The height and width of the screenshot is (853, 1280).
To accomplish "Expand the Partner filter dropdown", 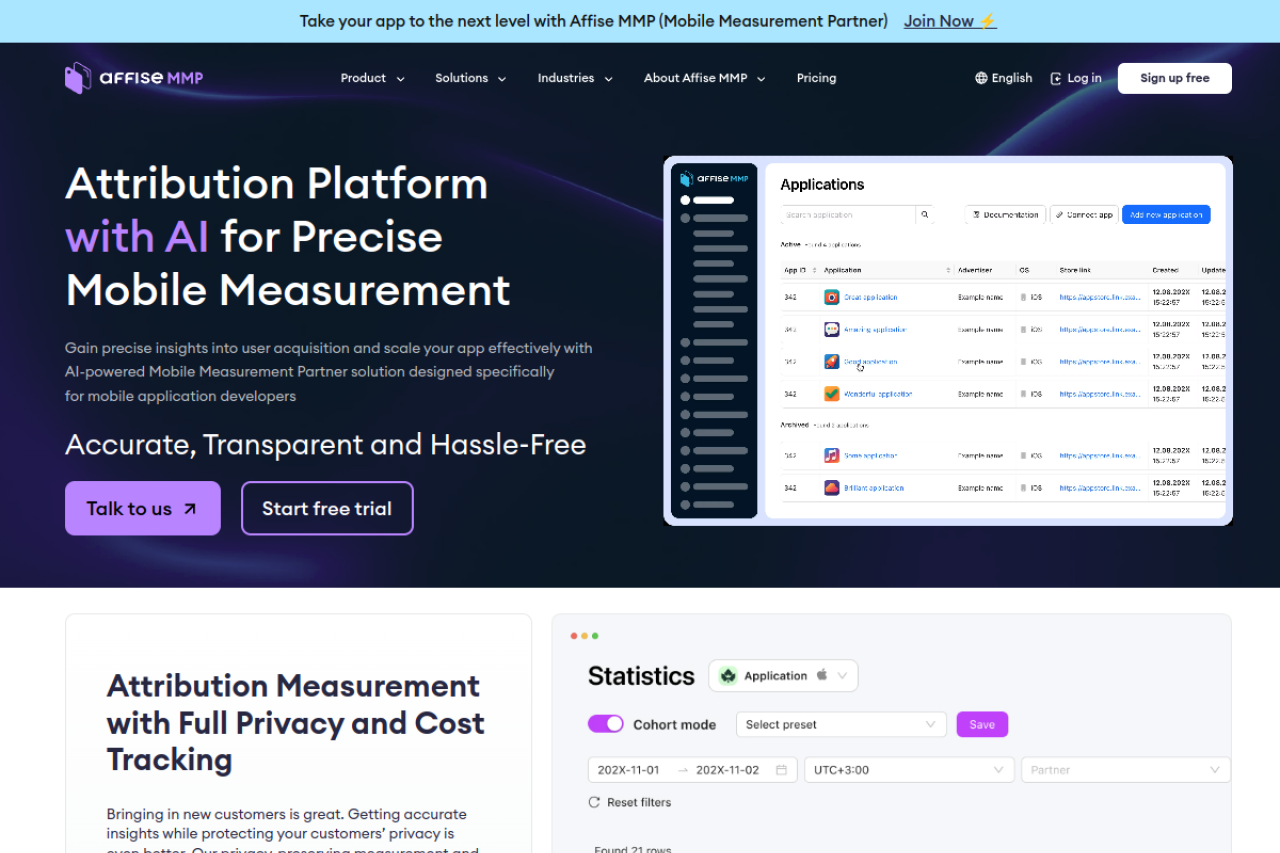I will point(1125,770).
